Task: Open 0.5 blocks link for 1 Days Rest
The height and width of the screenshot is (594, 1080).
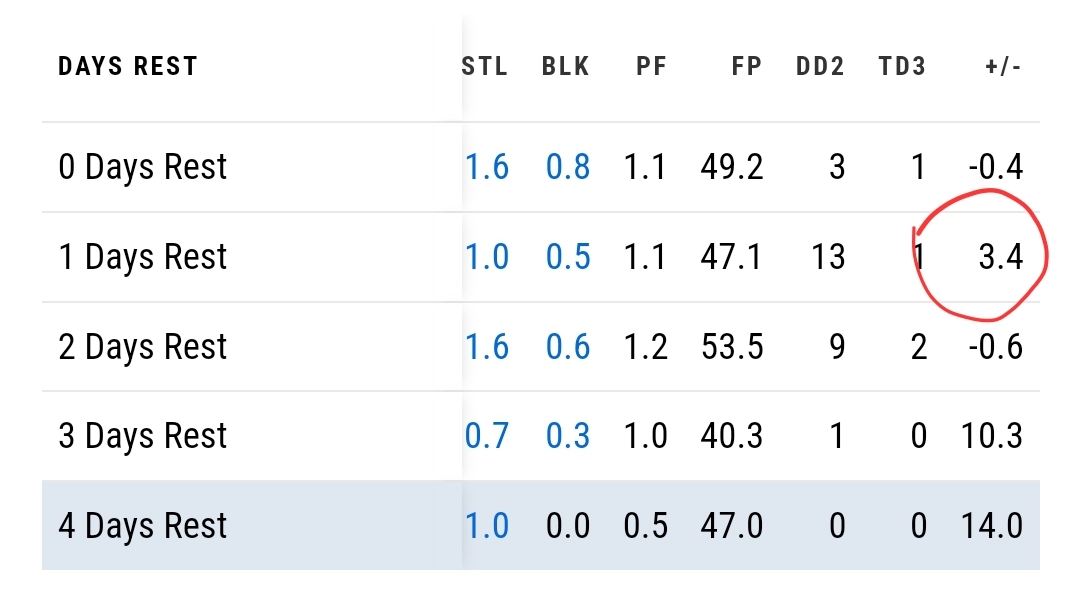Action: point(568,257)
